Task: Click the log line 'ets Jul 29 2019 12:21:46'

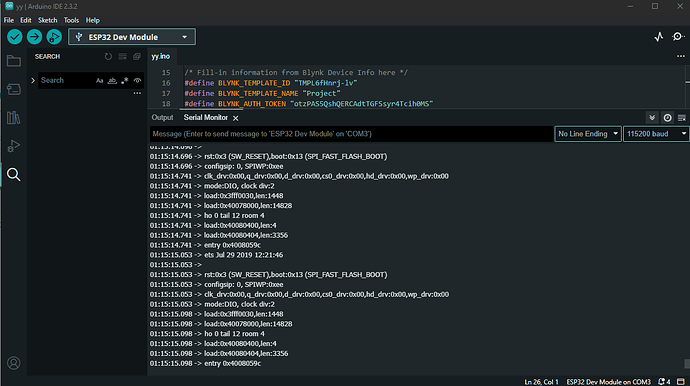Action: pyautogui.click(x=243, y=255)
